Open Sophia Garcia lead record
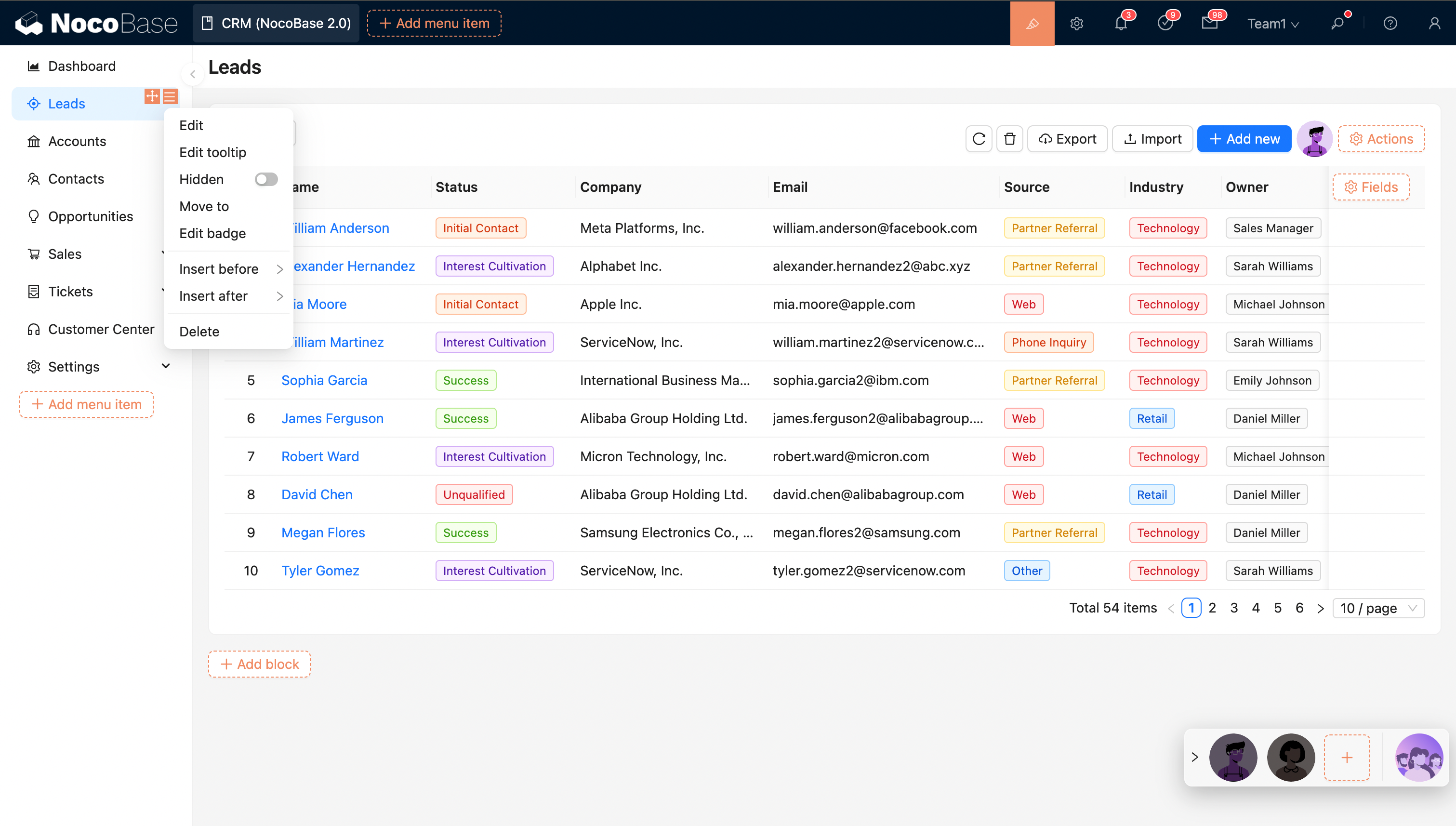 click(x=324, y=380)
